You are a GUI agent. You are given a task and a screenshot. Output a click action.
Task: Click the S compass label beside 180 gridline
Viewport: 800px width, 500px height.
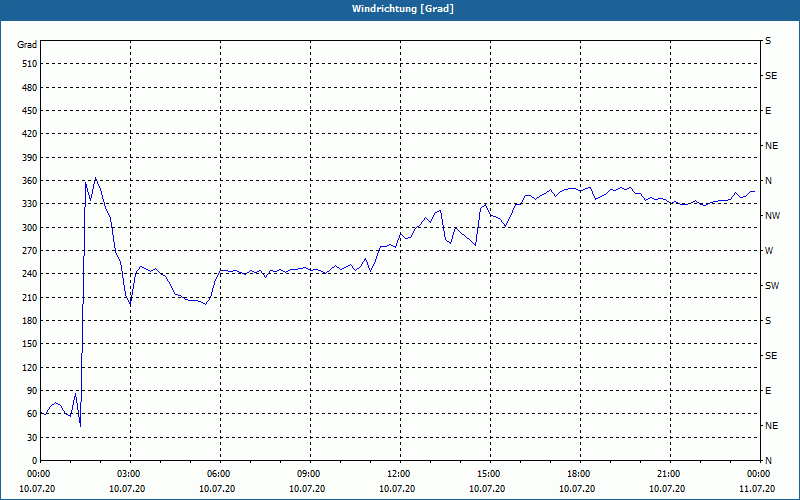point(768,321)
